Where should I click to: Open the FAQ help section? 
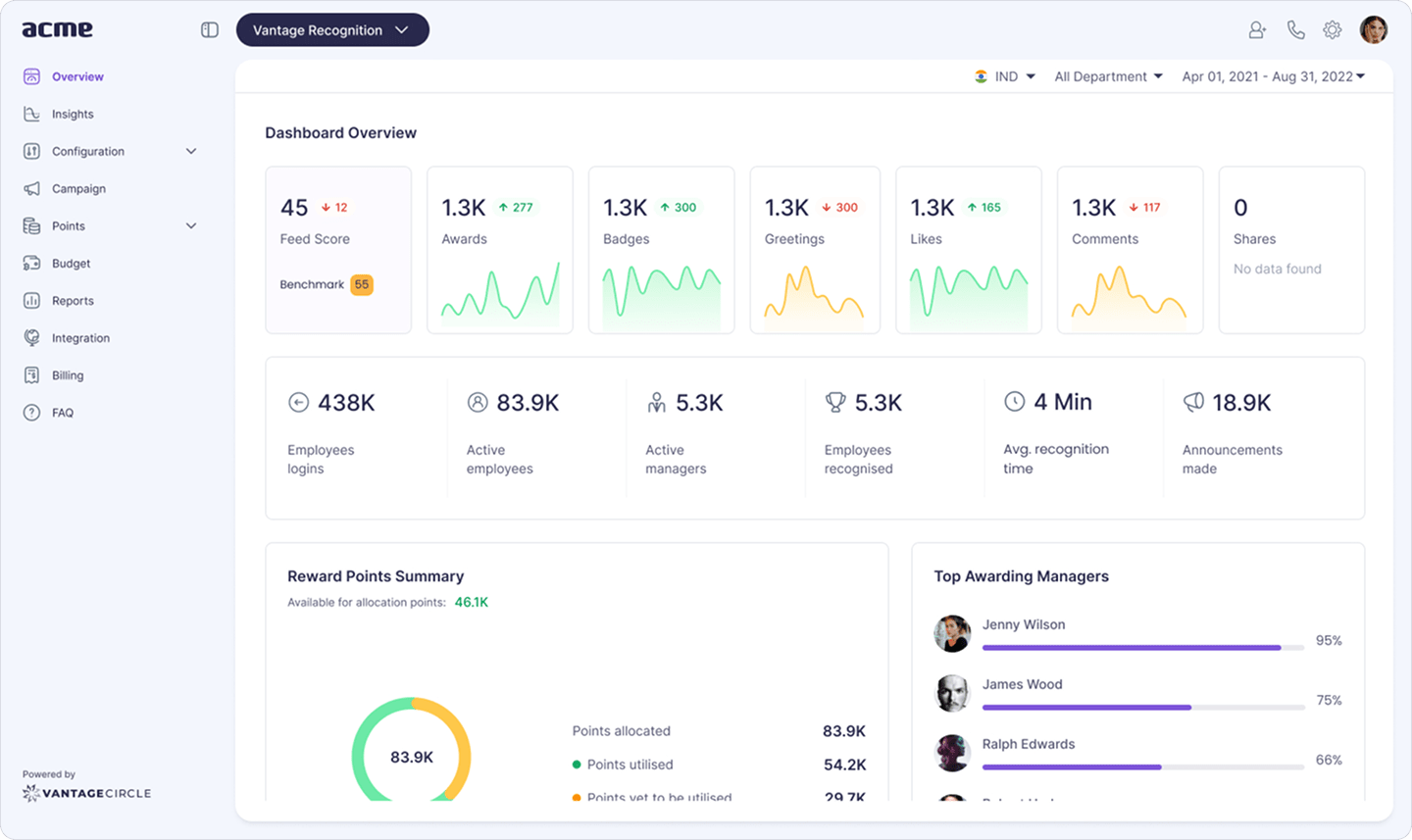[61, 412]
